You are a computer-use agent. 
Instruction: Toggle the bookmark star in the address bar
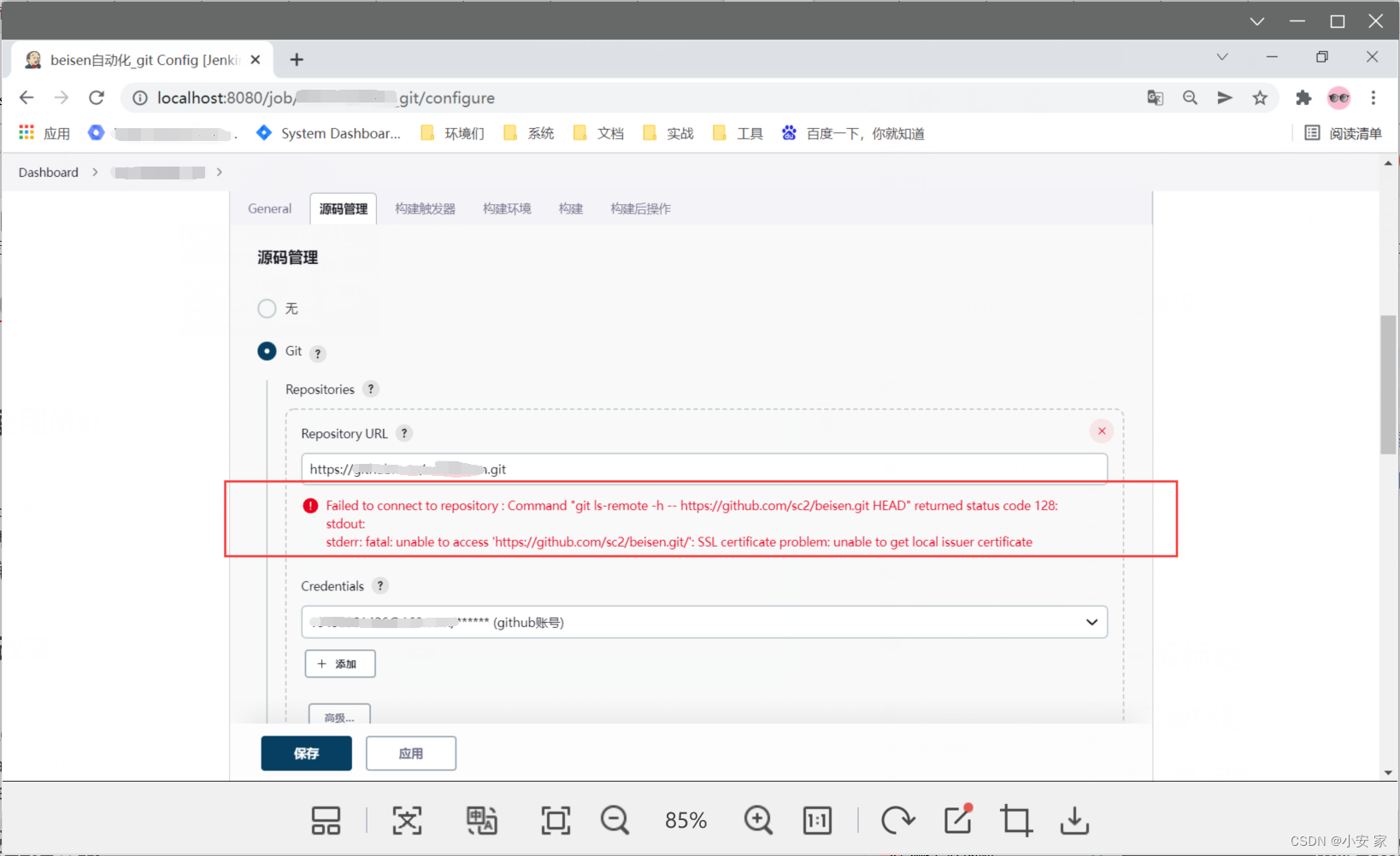point(1260,97)
